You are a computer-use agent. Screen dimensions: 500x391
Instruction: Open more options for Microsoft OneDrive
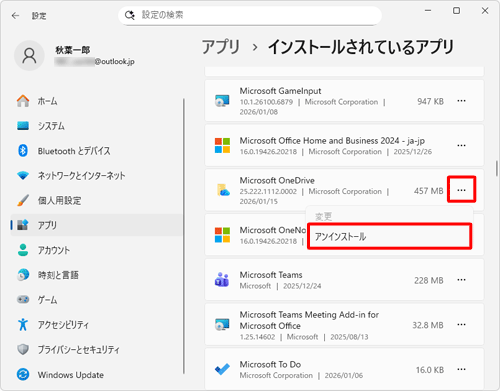(461, 190)
